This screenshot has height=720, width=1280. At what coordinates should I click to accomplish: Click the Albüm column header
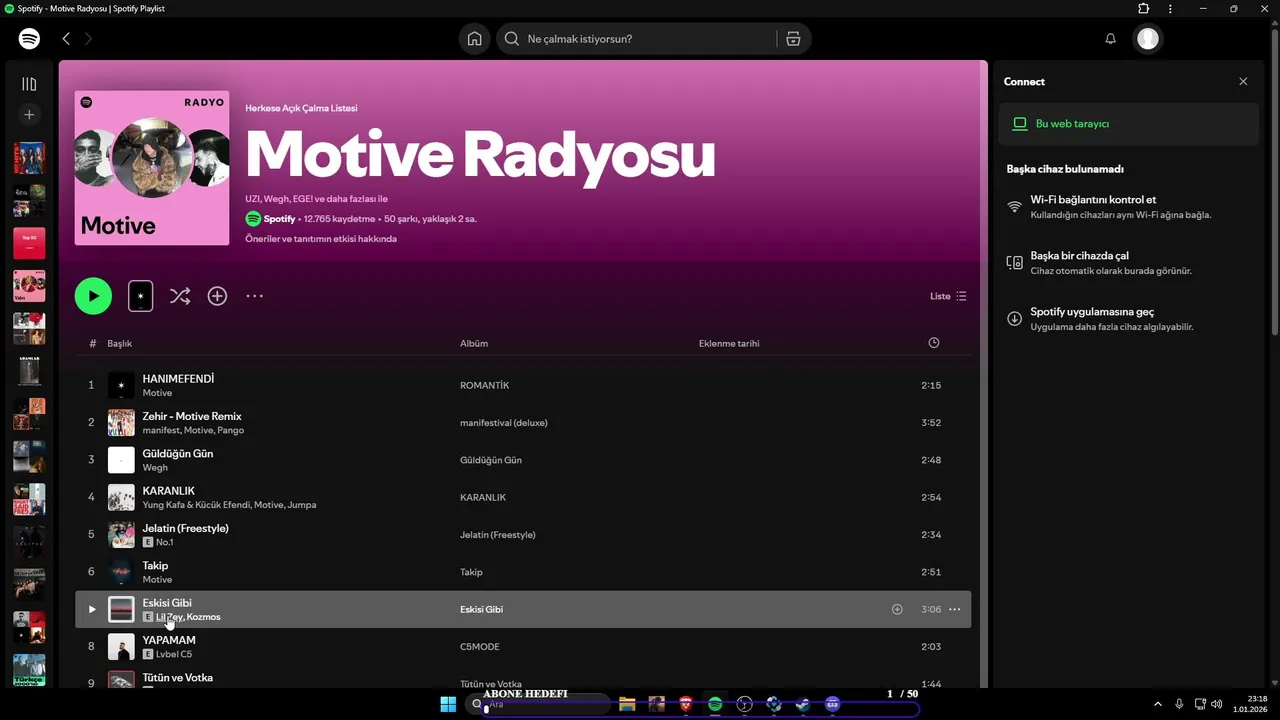pos(474,343)
